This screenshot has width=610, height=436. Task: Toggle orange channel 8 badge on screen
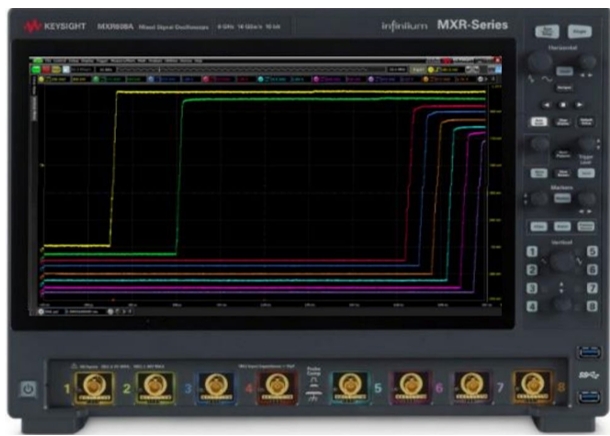coord(426,79)
